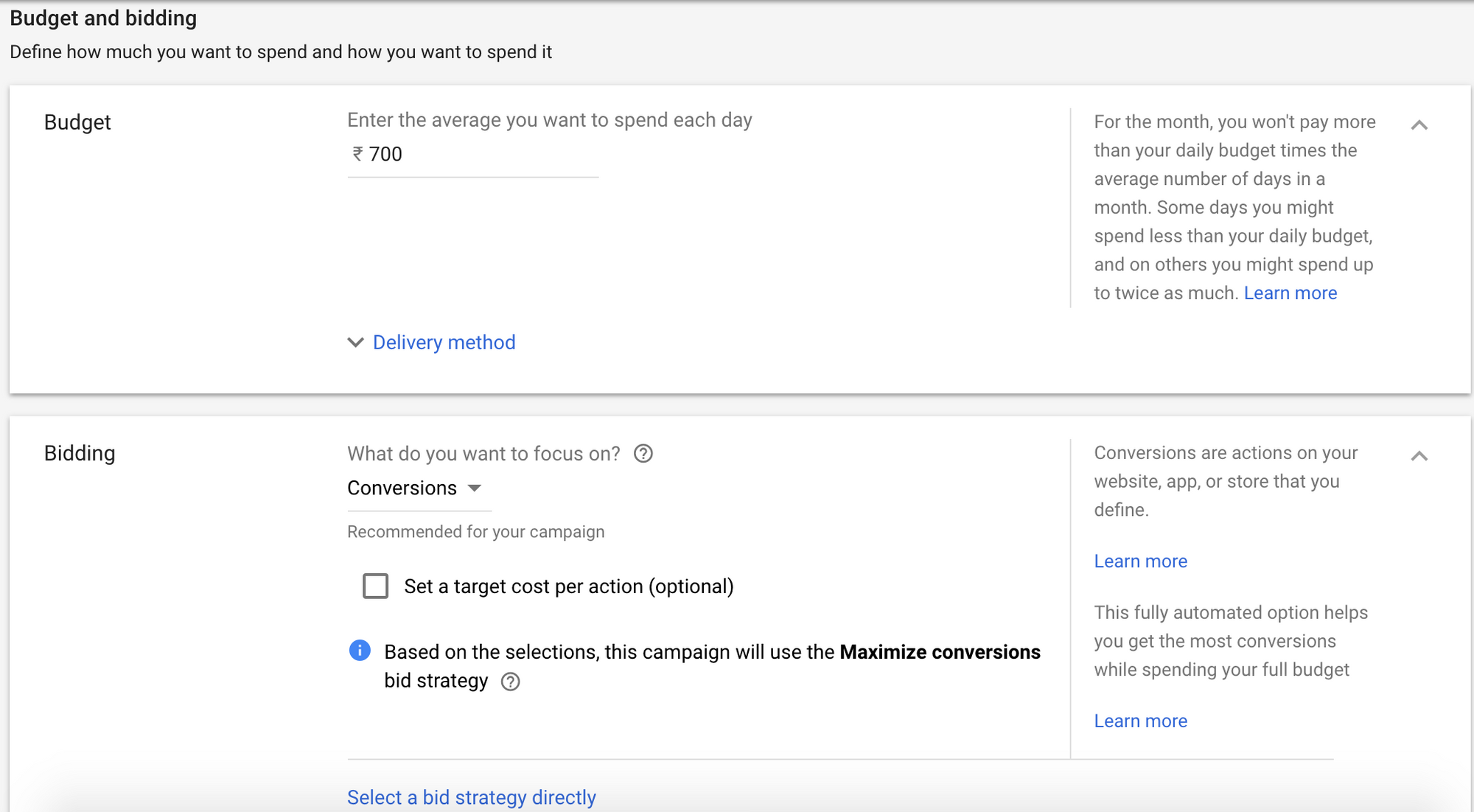This screenshot has width=1474, height=812.
Task: Click the chevron icon beside Delivery method
Action: tap(355, 343)
